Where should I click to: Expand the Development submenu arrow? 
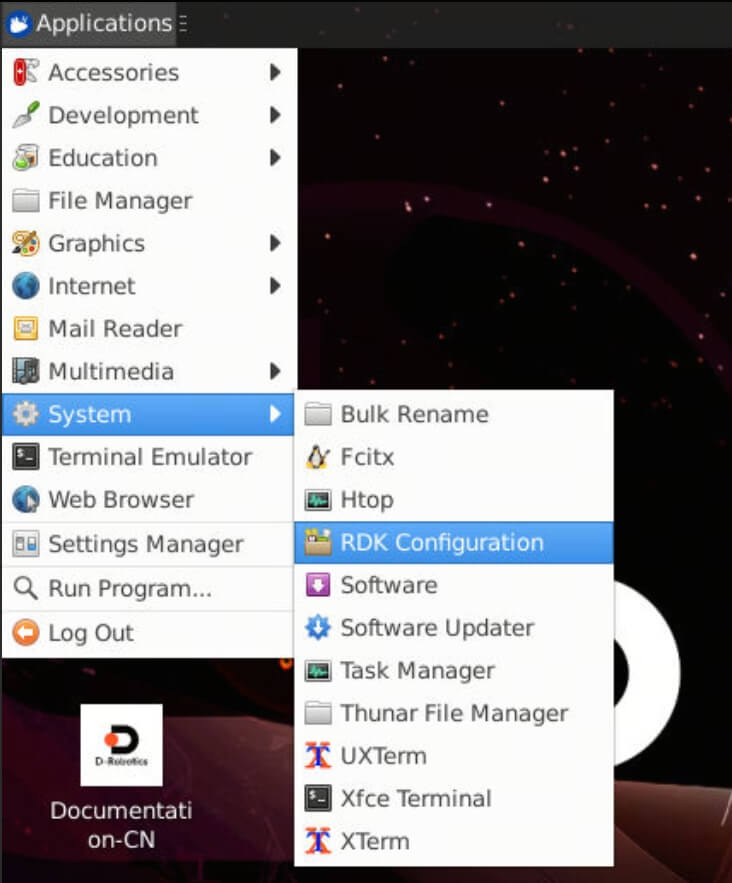275,115
